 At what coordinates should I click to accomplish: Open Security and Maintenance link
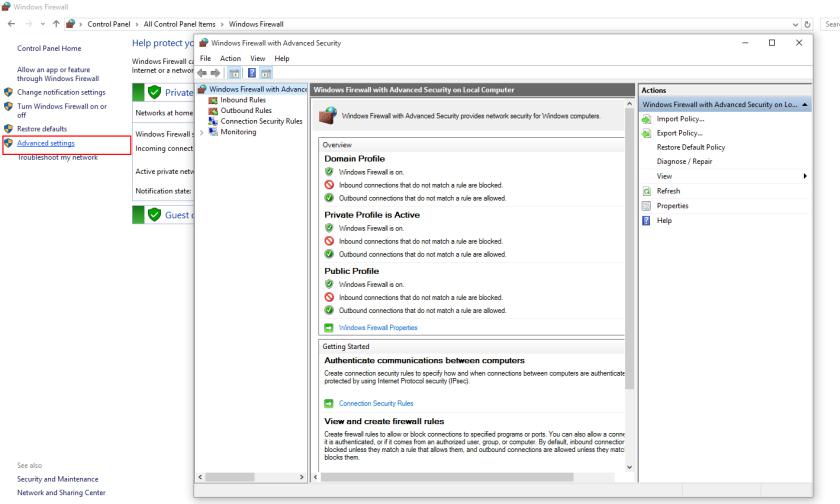[x=57, y=479]
